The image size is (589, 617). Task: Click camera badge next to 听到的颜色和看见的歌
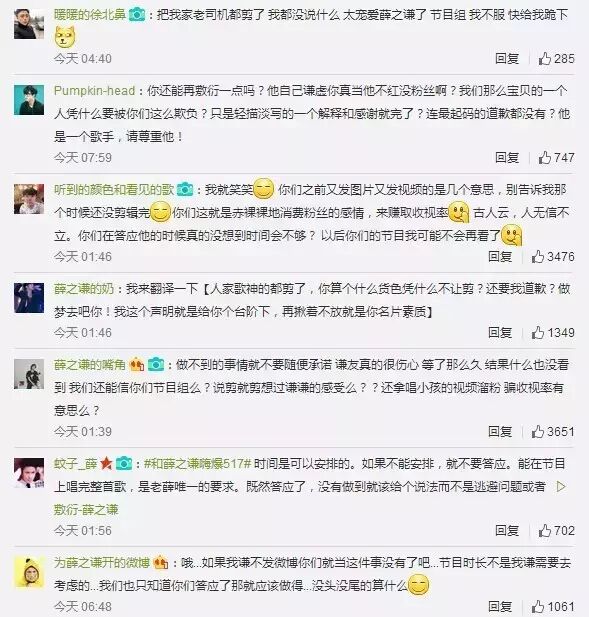point(185,190)
